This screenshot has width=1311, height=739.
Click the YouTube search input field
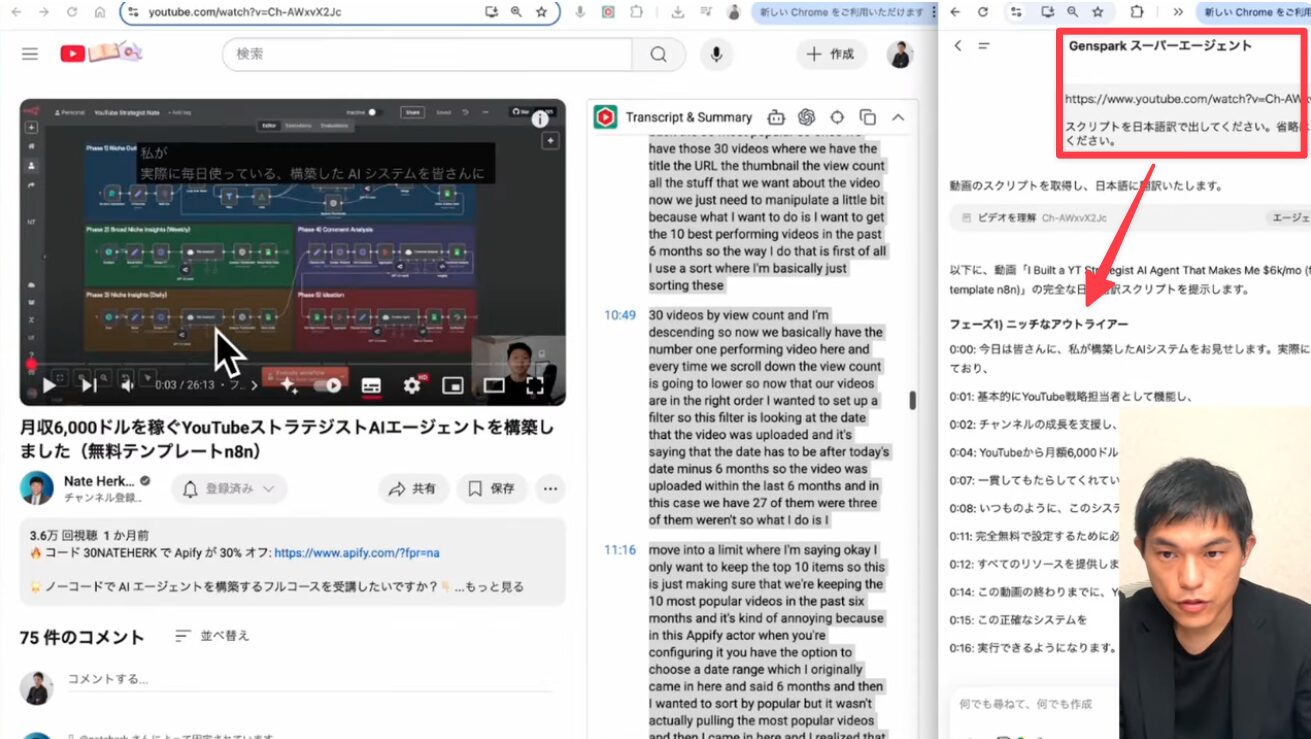[430, 55]
